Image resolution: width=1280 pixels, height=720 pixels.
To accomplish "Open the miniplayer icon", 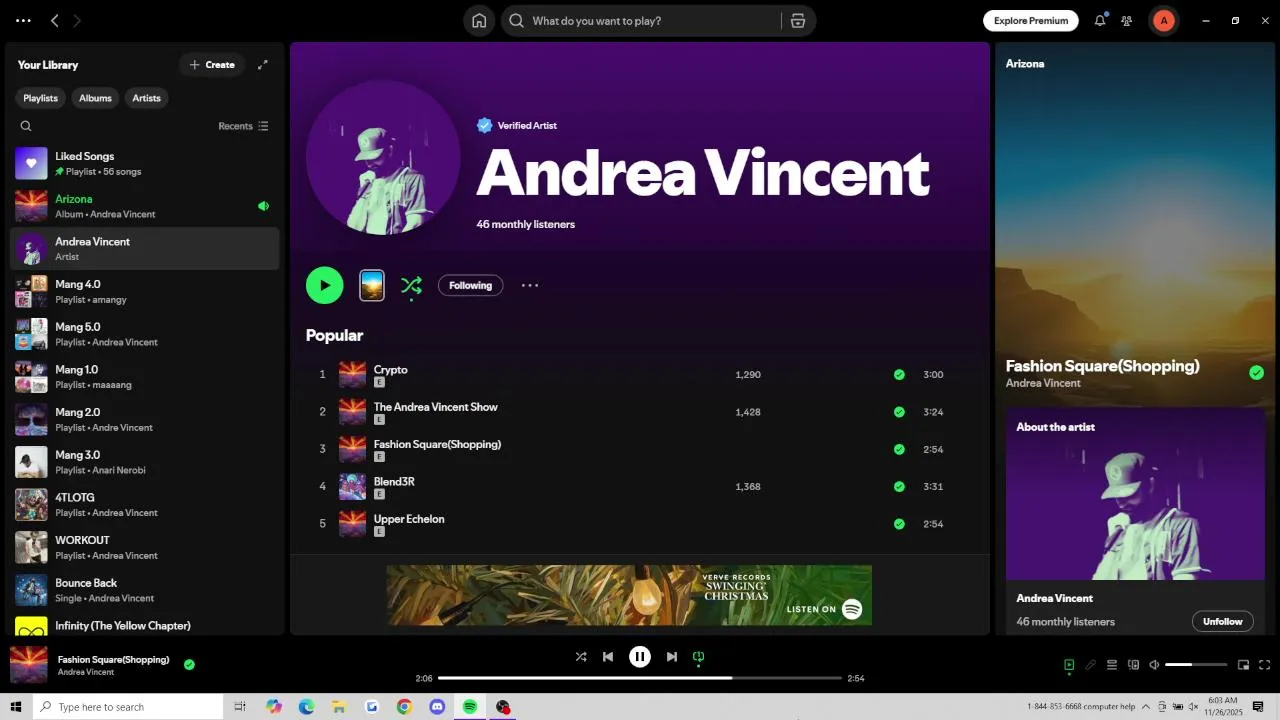I will [x=1244, y=665].
